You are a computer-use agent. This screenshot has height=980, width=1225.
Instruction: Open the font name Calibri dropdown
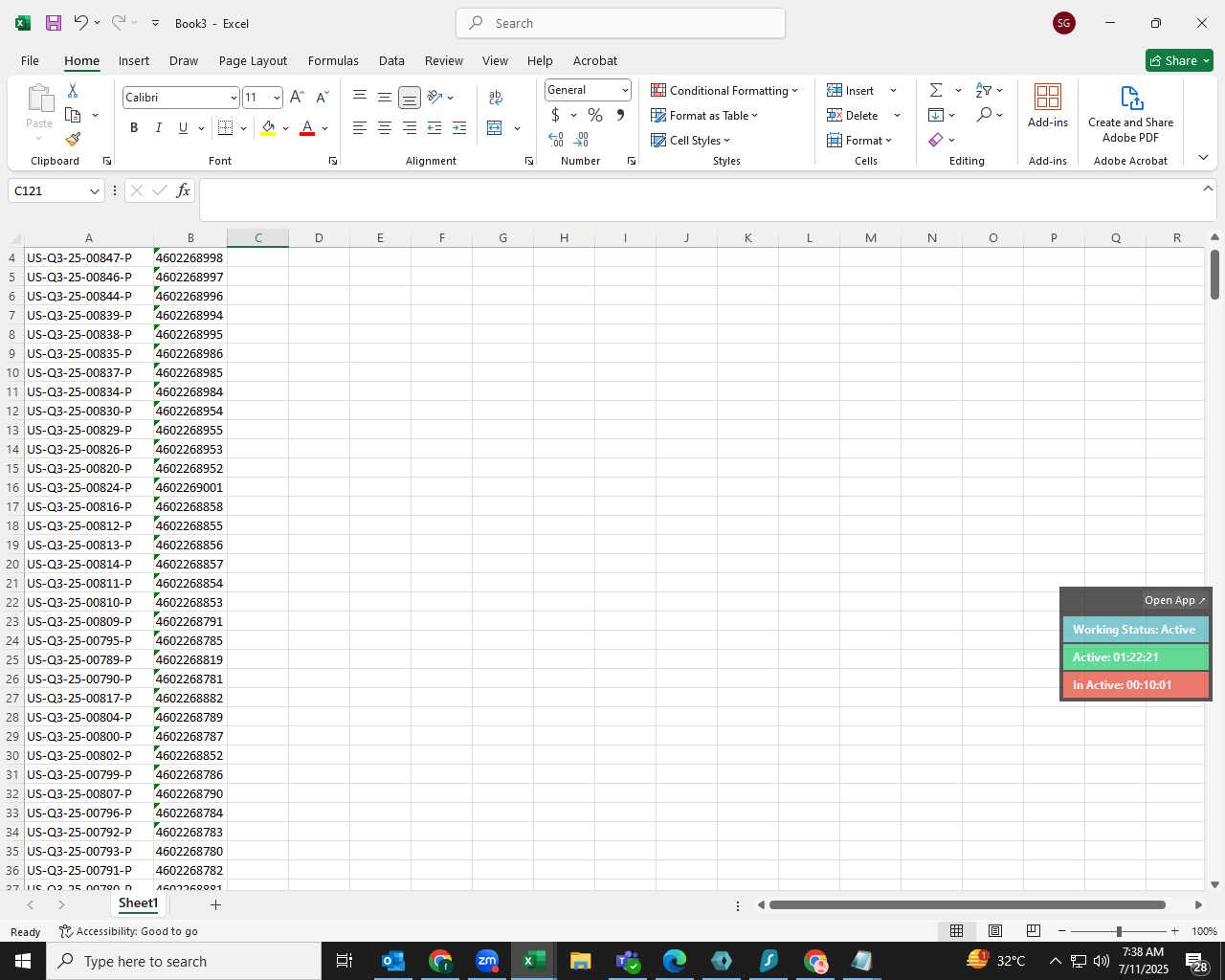pyautogui.click(x=233, y=98)
